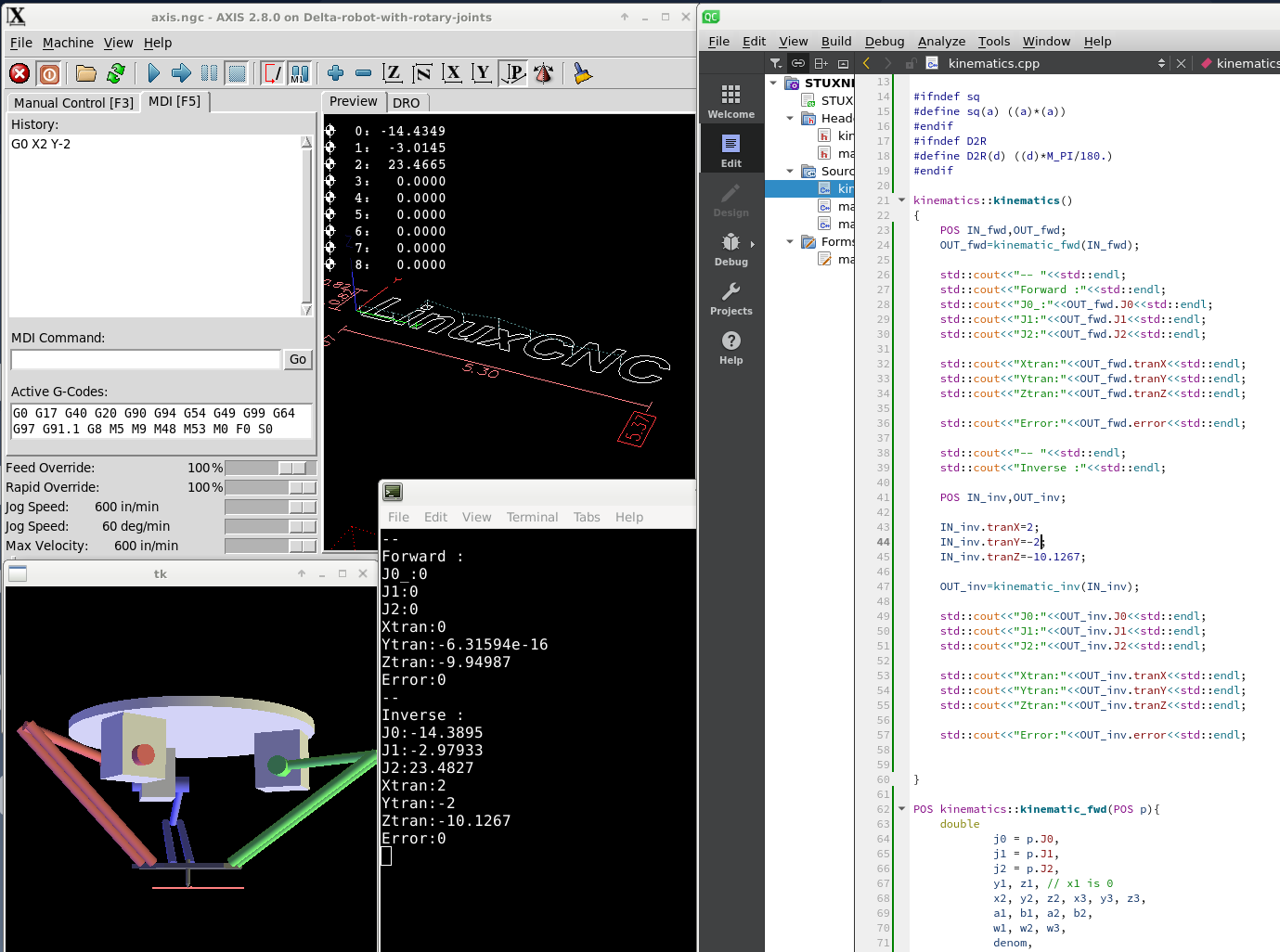Open the Qt Creator Analyze menu
The height and width of the screenshot is (952, 1280).
(x=941, y=42)
